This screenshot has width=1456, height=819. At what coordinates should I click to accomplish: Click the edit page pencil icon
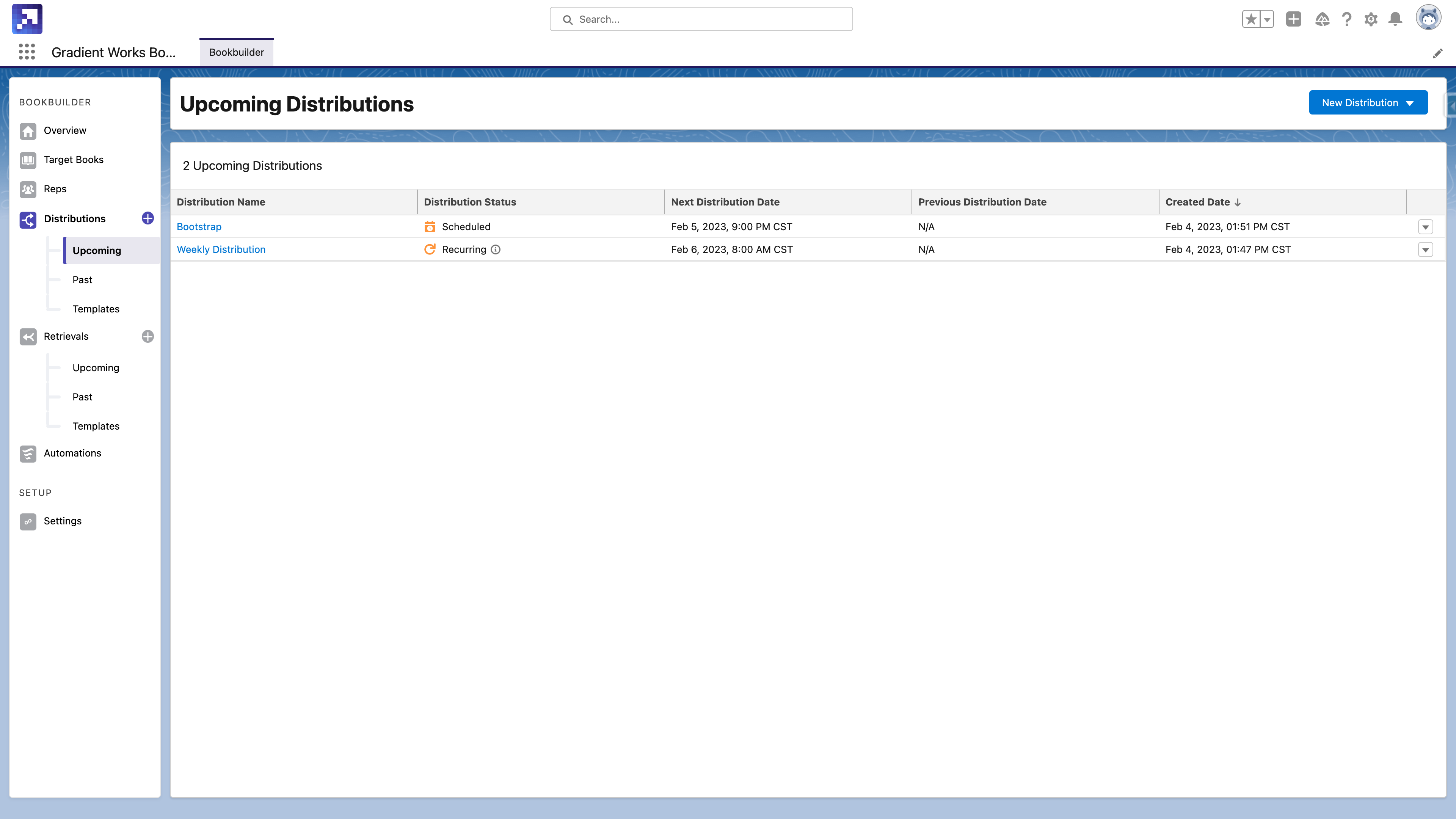point(1437,53)
